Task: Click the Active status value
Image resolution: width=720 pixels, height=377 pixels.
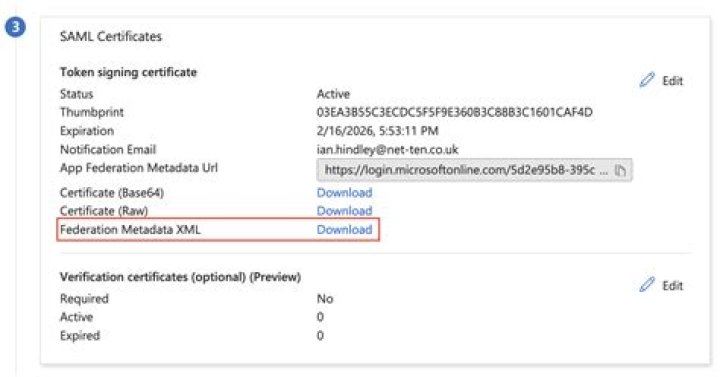Action: click(x=333, y=94)
